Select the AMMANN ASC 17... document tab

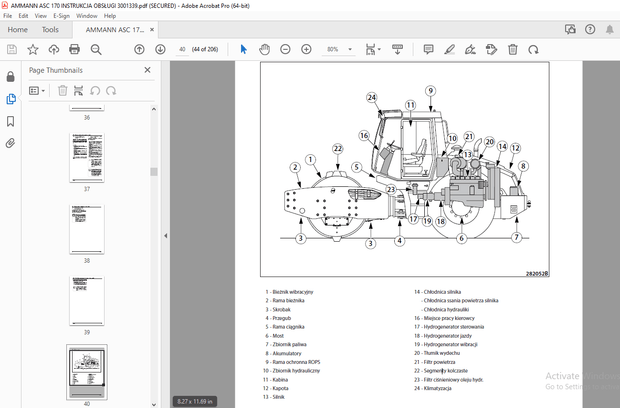pos(115,30)
